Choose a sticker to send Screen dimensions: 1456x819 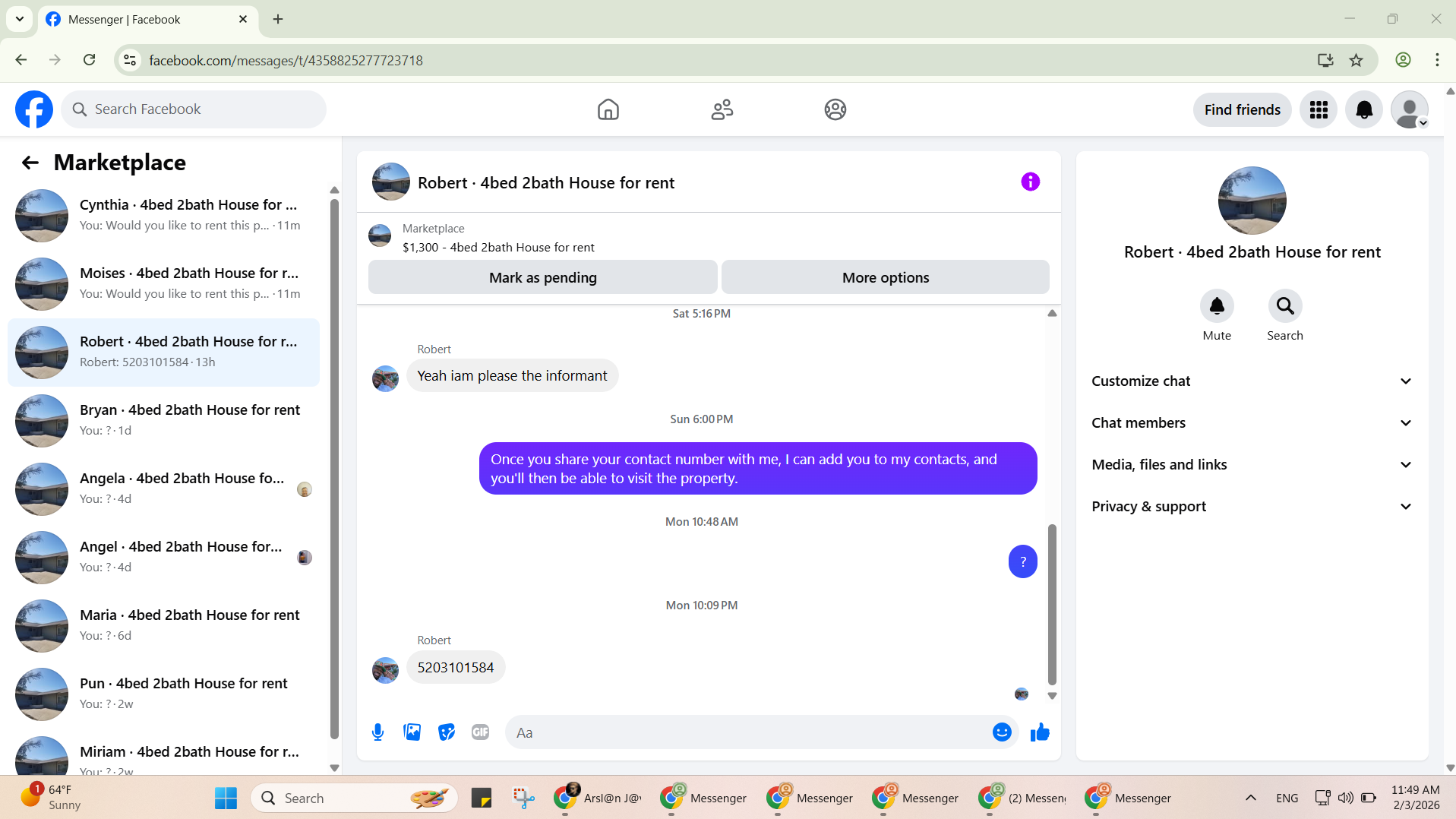(x=446, y=732)
